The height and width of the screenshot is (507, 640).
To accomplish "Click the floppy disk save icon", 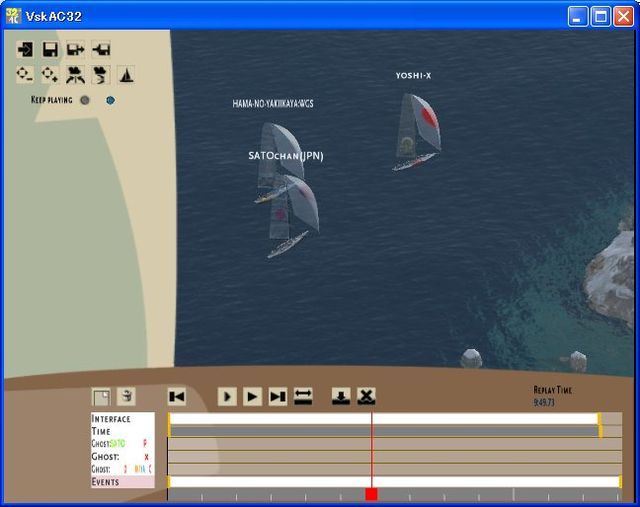I will [x=50, y=49].
